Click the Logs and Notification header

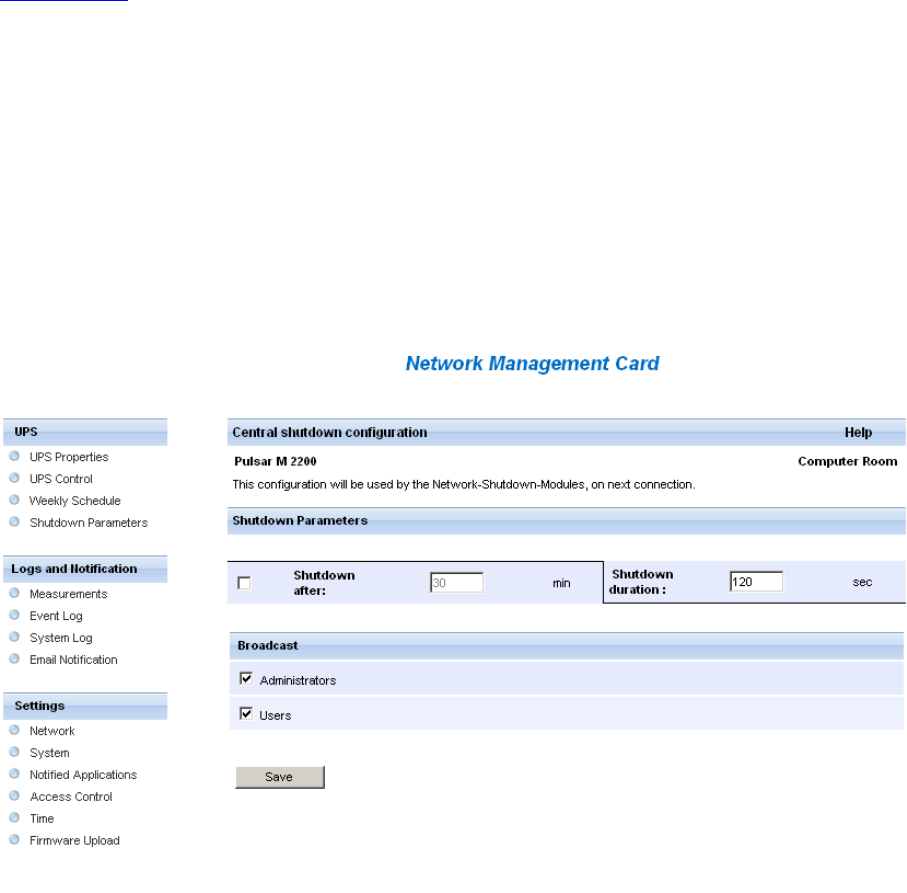(x=85, y=569)
